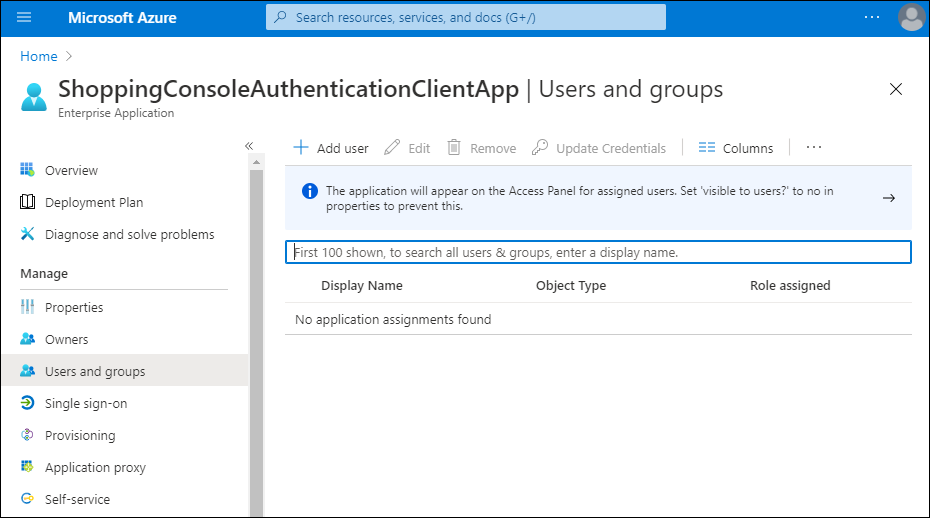
Task: Select Properties in Manage section
Action: [x=74, y=307]
